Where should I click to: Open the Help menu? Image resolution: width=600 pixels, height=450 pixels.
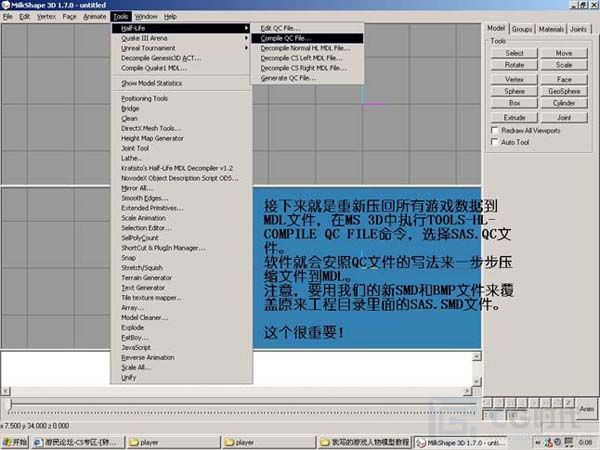coord(170,16)
